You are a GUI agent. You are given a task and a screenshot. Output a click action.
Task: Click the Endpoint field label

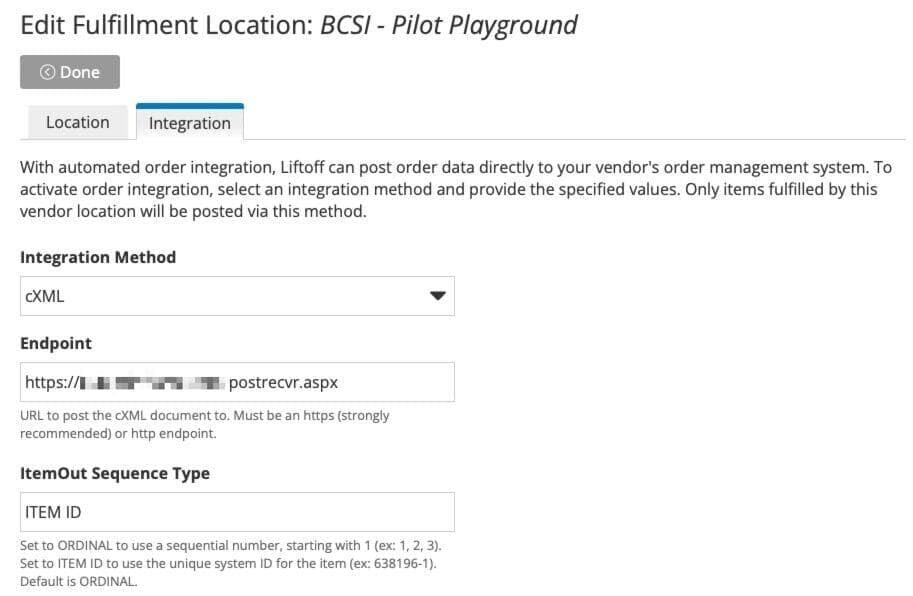point(56,343)
